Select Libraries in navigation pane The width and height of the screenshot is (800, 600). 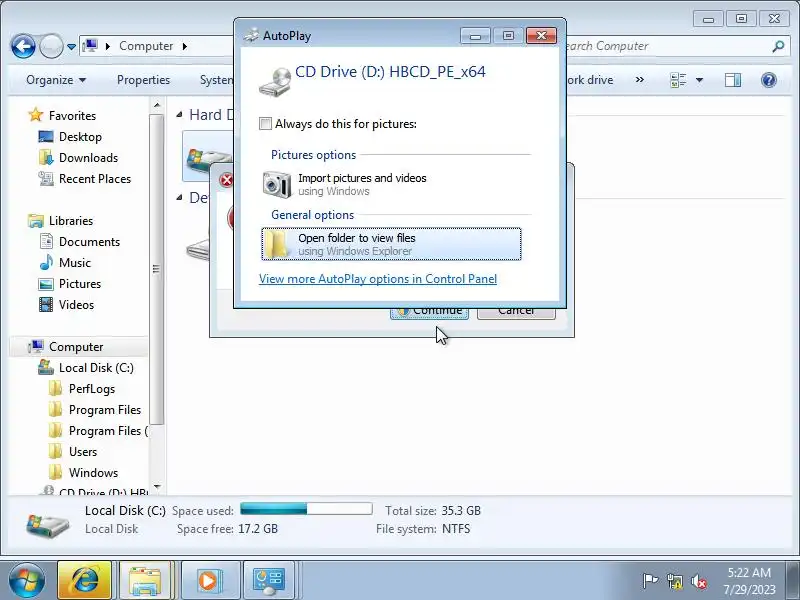[71, 221]
